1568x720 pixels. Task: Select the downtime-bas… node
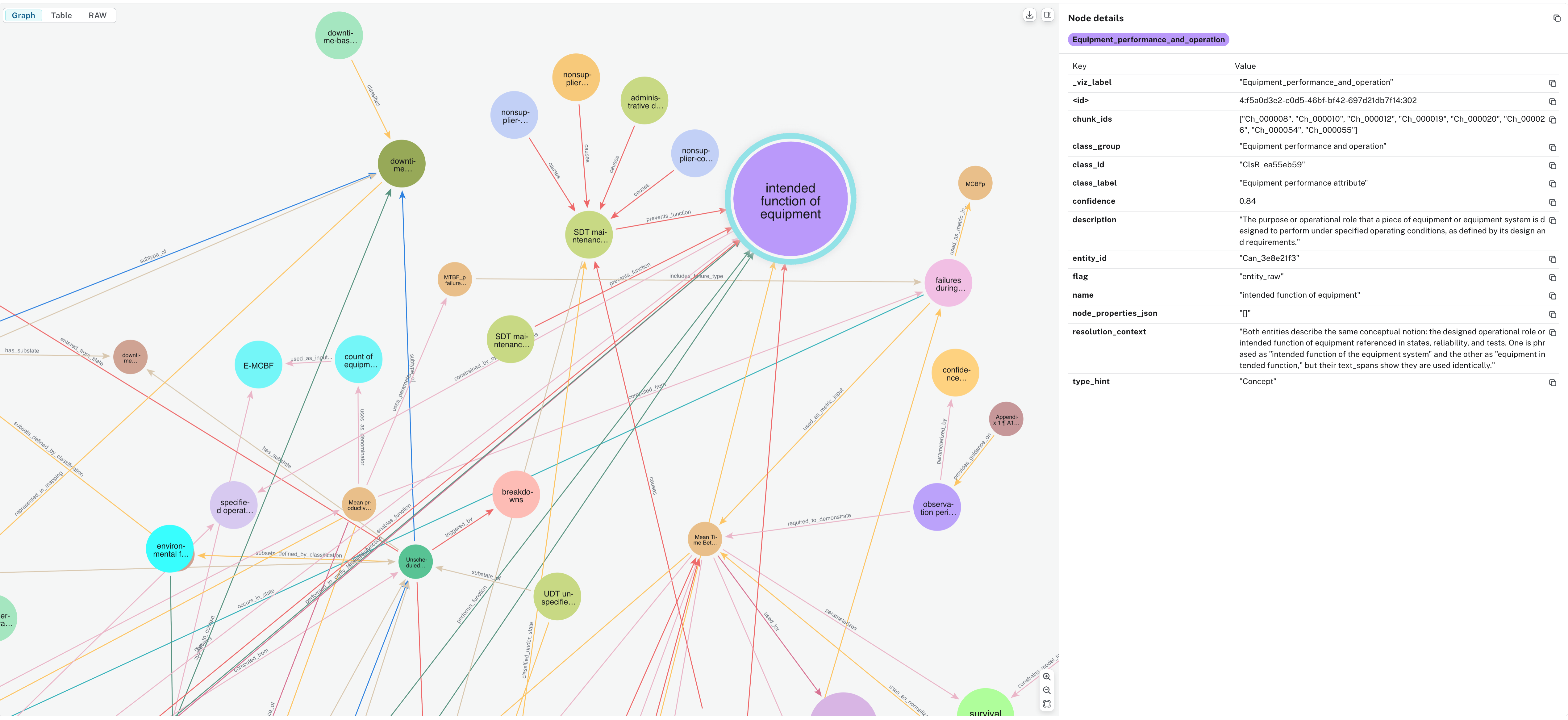pyautogui.click(x=339, y=36)
